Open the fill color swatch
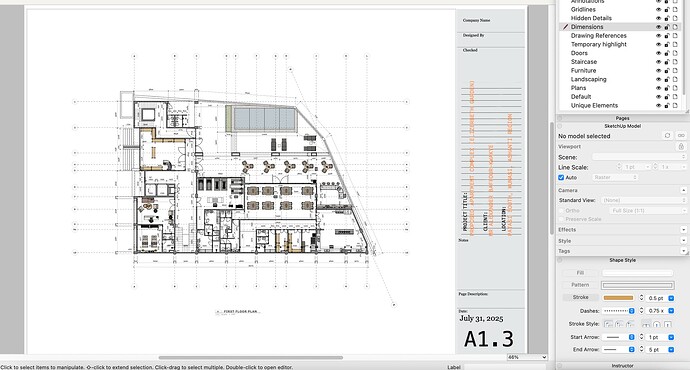The height and width of the screenshot is (370, 690). (638, 273)
